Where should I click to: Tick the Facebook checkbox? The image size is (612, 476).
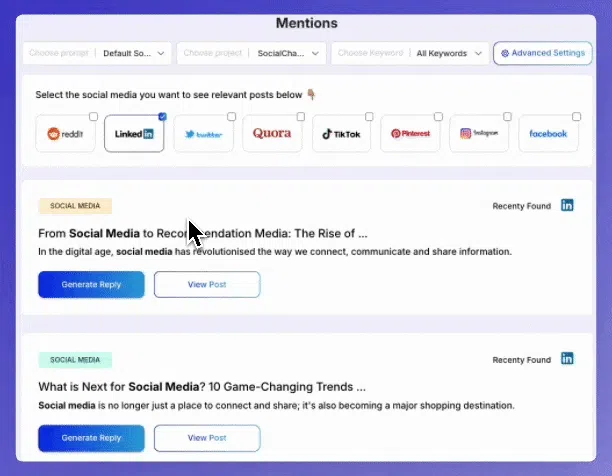(576, 117)
